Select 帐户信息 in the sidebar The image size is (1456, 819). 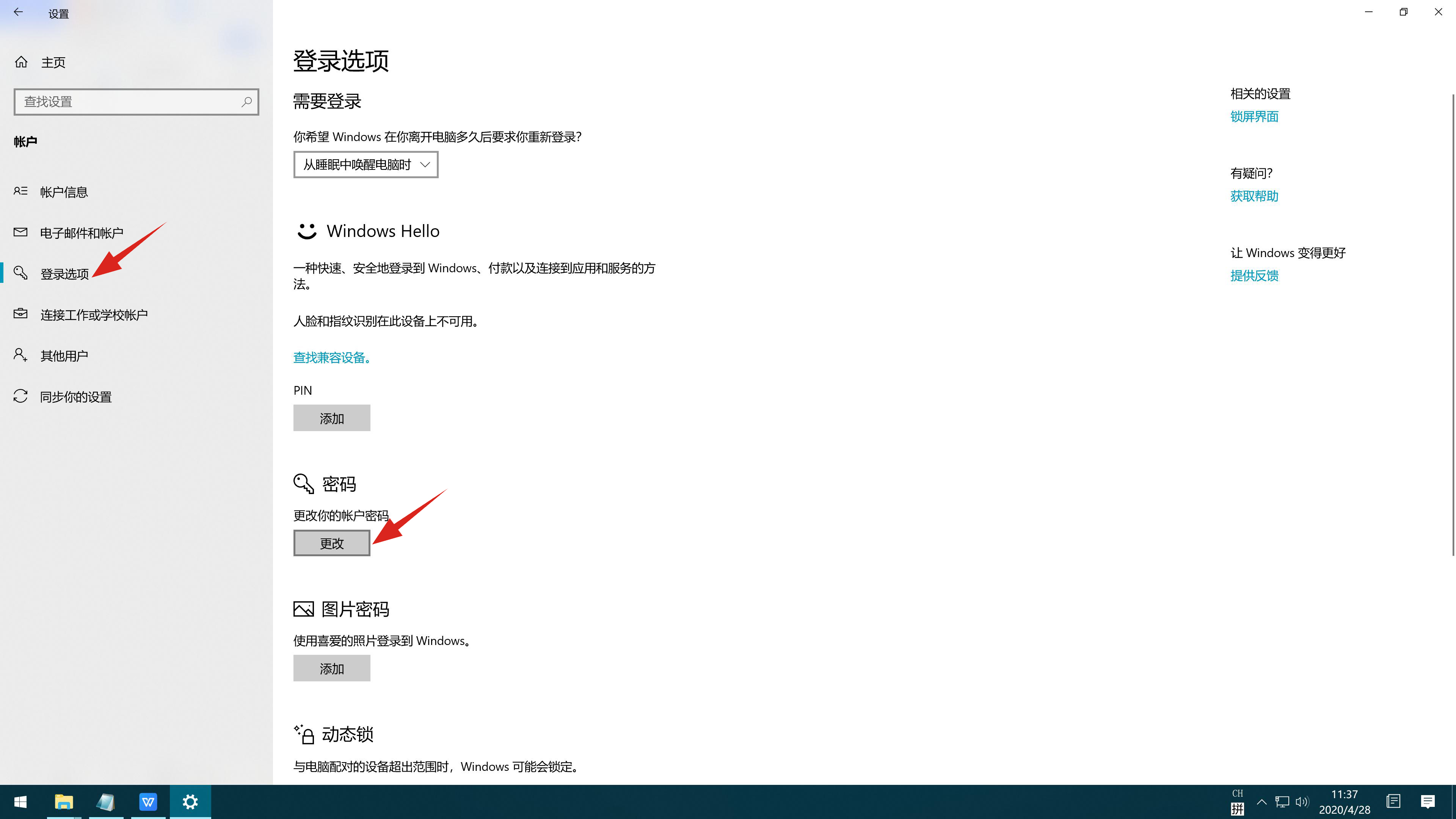point(64,192)
